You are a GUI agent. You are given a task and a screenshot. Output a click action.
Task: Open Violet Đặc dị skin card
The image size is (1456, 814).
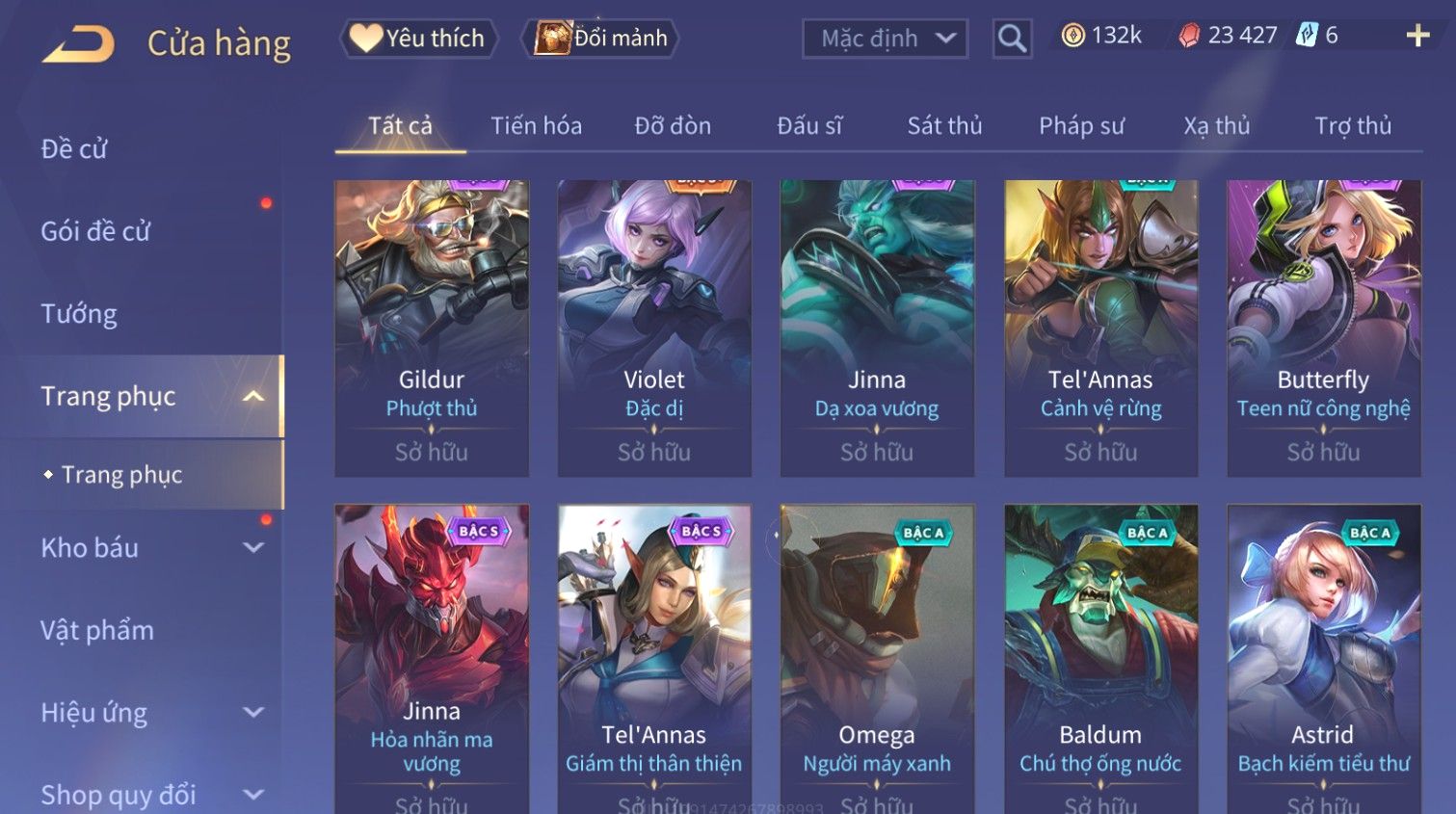click(654, 328)
